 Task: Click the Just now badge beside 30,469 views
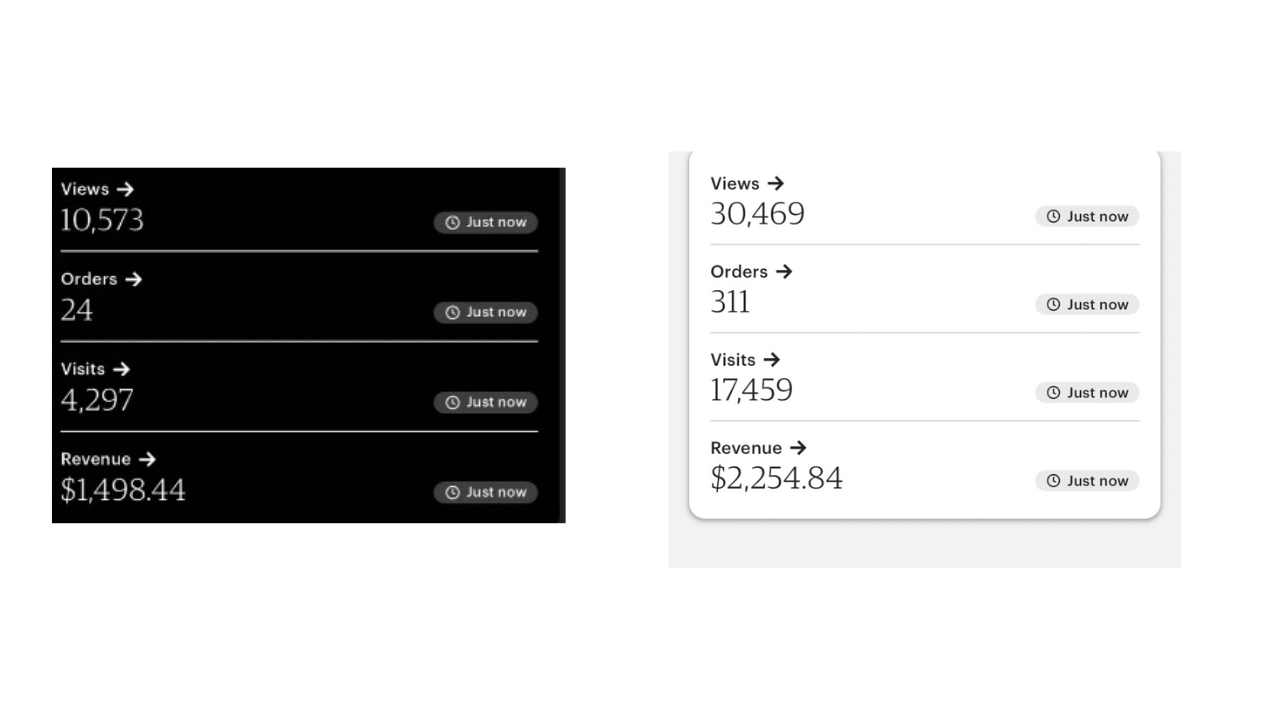click(x=1087, y=216)
